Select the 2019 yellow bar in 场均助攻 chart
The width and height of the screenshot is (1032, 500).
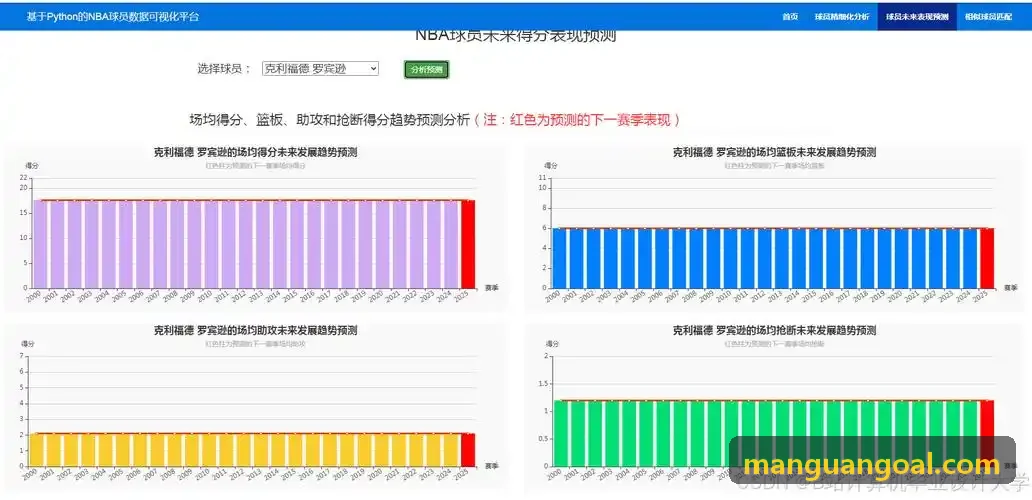(x=364, y=450)
